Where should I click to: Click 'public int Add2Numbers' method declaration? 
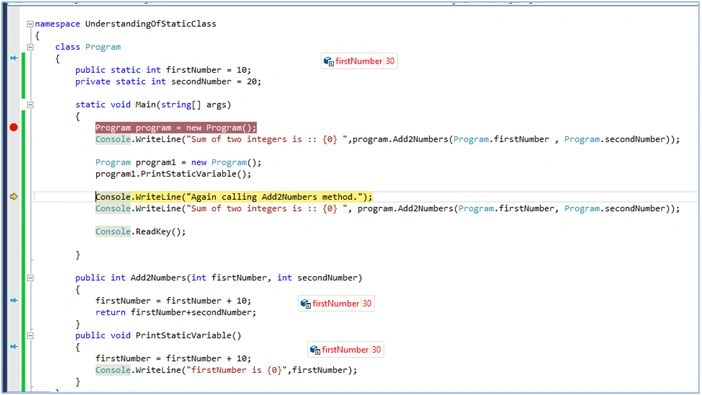(x=218, y=278)
